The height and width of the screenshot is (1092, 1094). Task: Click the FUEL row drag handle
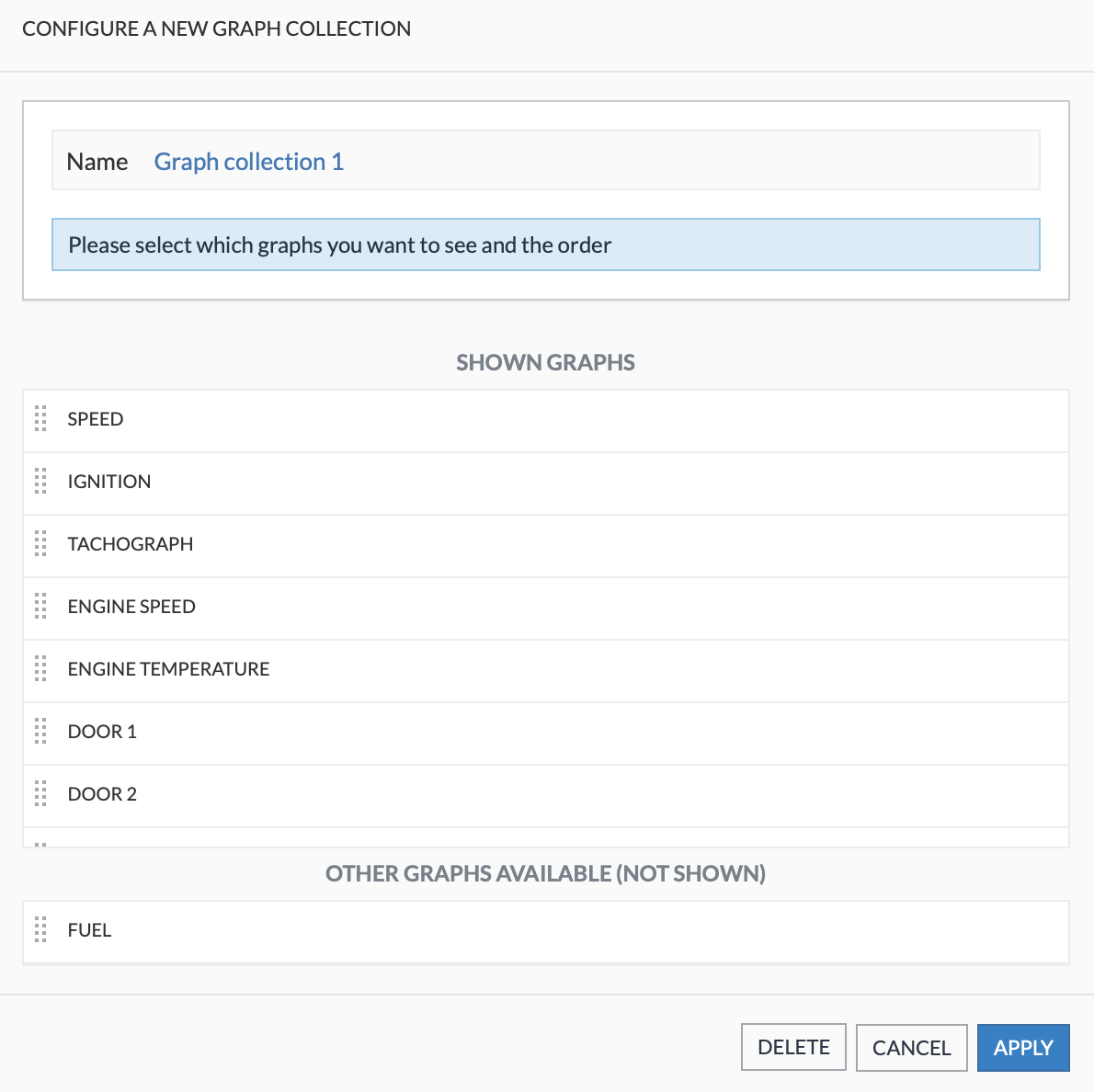[40, 930]
